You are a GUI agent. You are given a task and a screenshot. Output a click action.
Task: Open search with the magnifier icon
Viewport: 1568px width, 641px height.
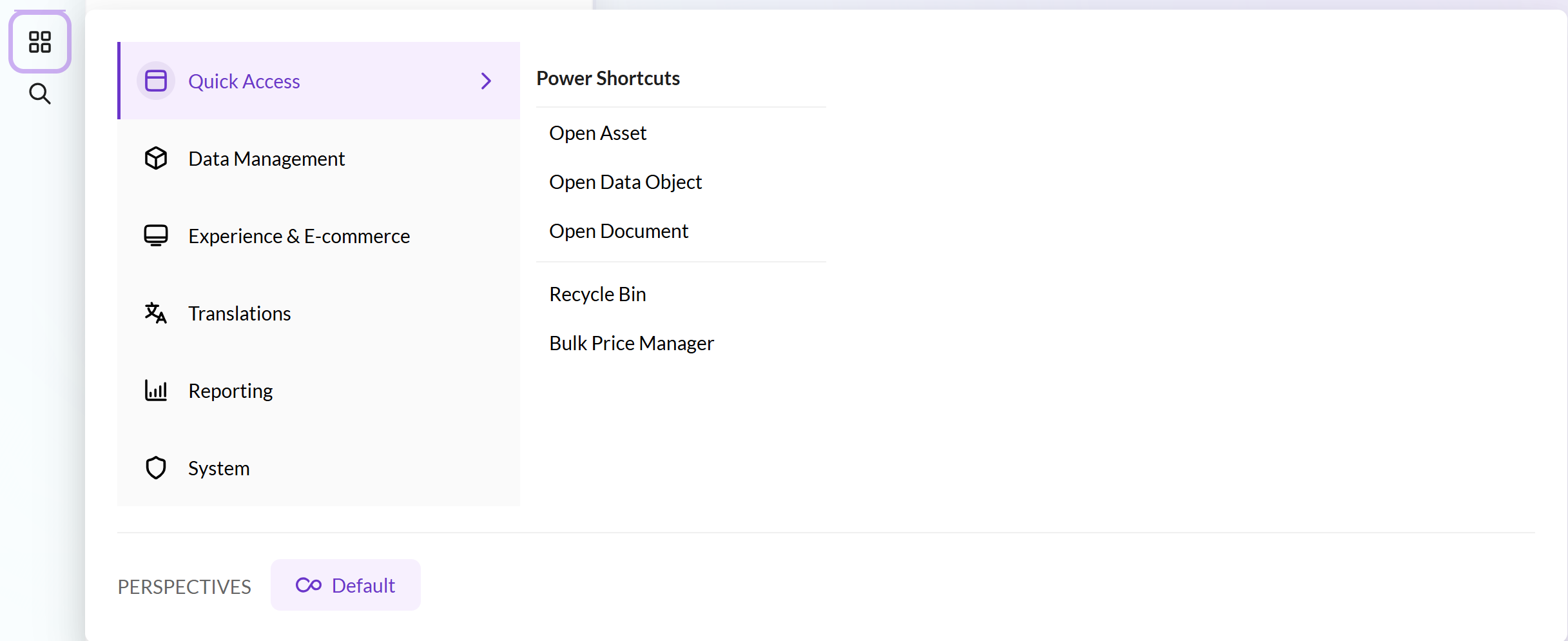[x=40, y=94]
